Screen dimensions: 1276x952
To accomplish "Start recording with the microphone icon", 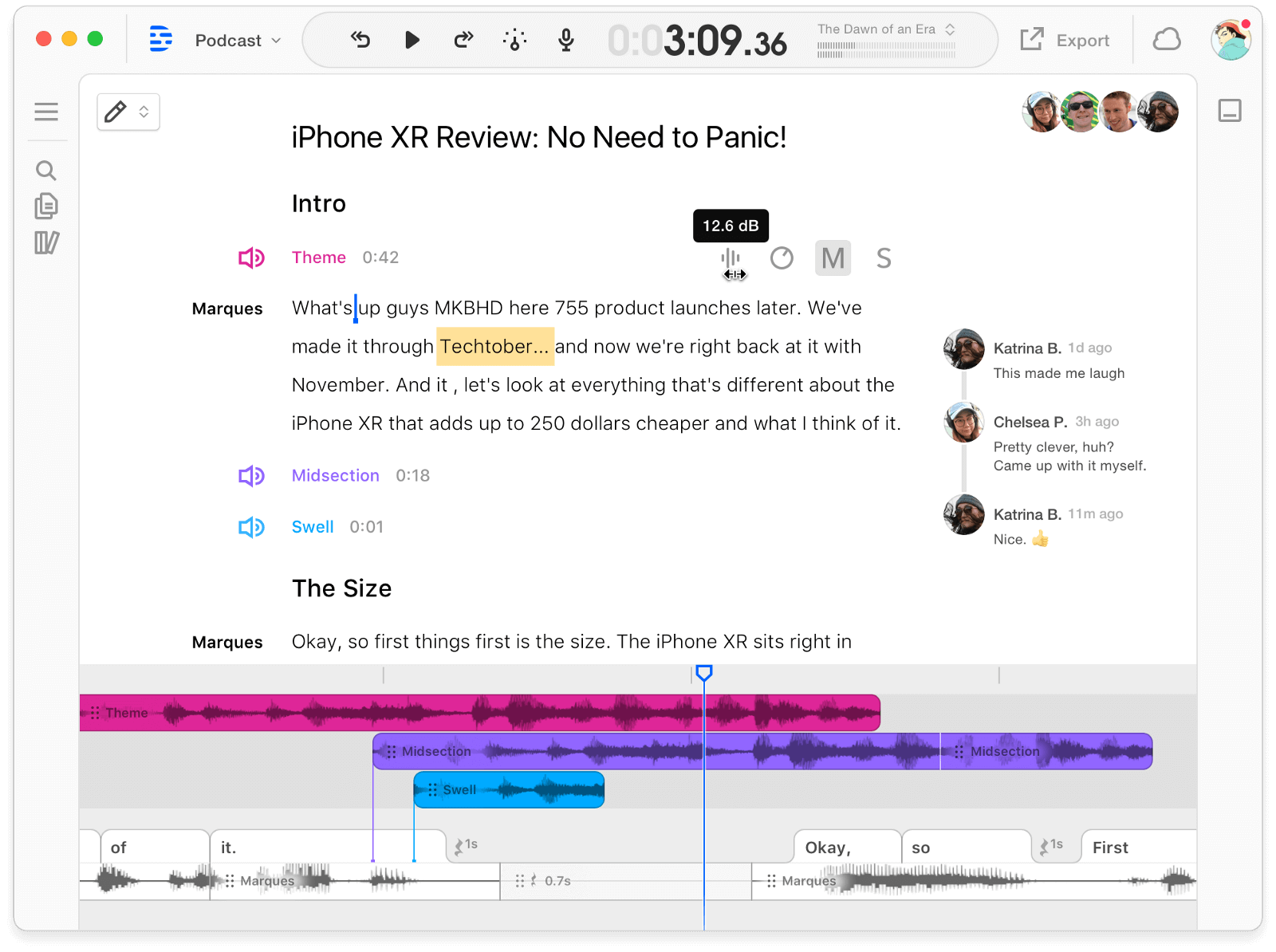I will [x=566, y=39].
